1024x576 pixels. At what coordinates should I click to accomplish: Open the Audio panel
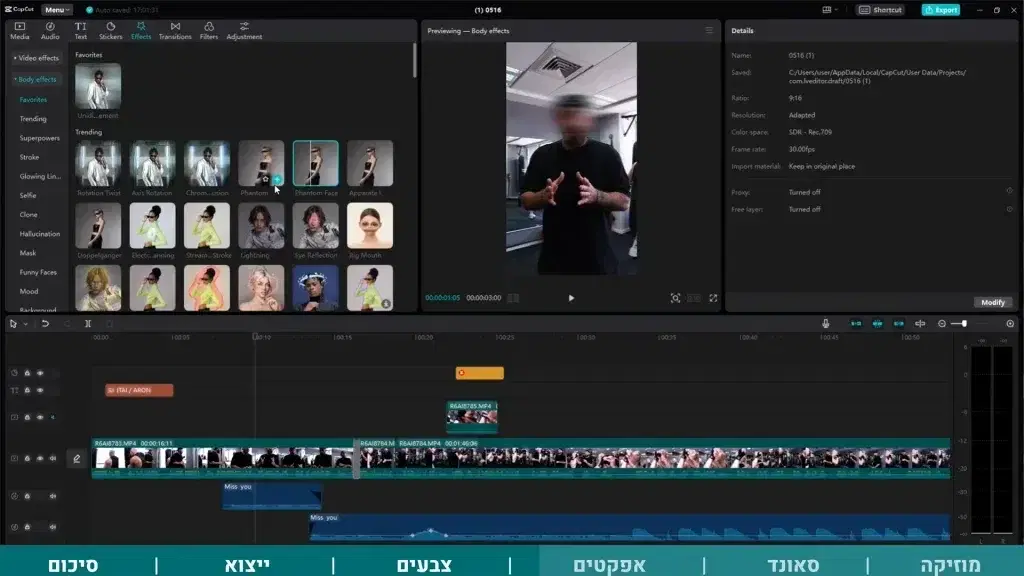(x=50, y=30)
